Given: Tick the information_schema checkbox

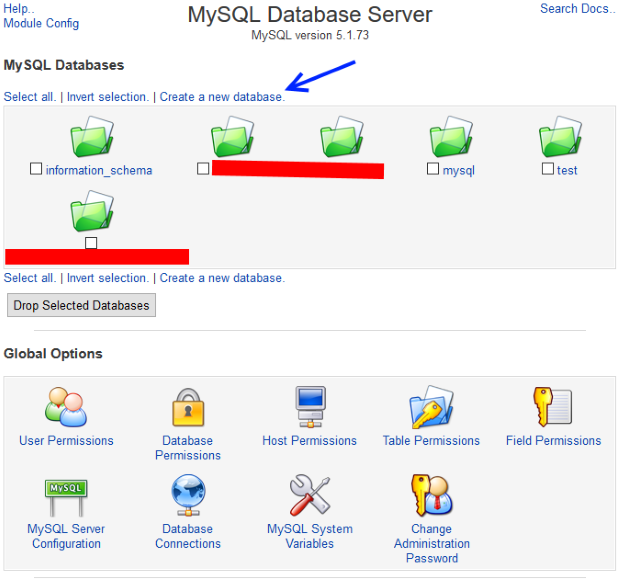Looking at the screenshot, I should (36, 169).
